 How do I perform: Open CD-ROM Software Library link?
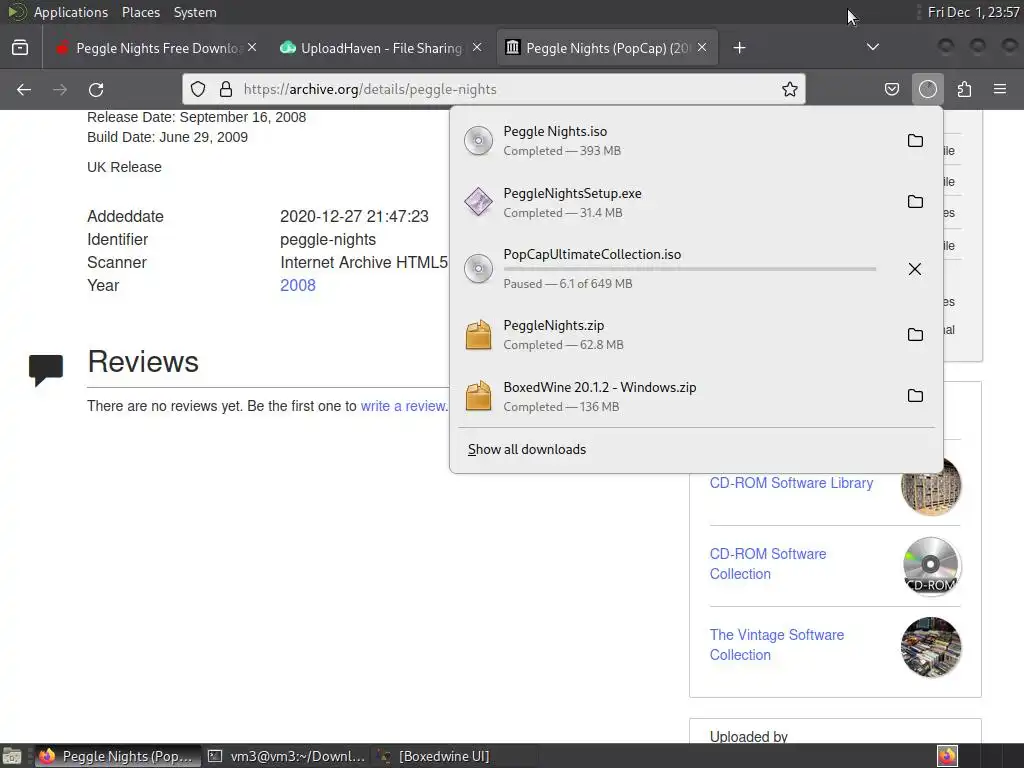tap(791, 483)
